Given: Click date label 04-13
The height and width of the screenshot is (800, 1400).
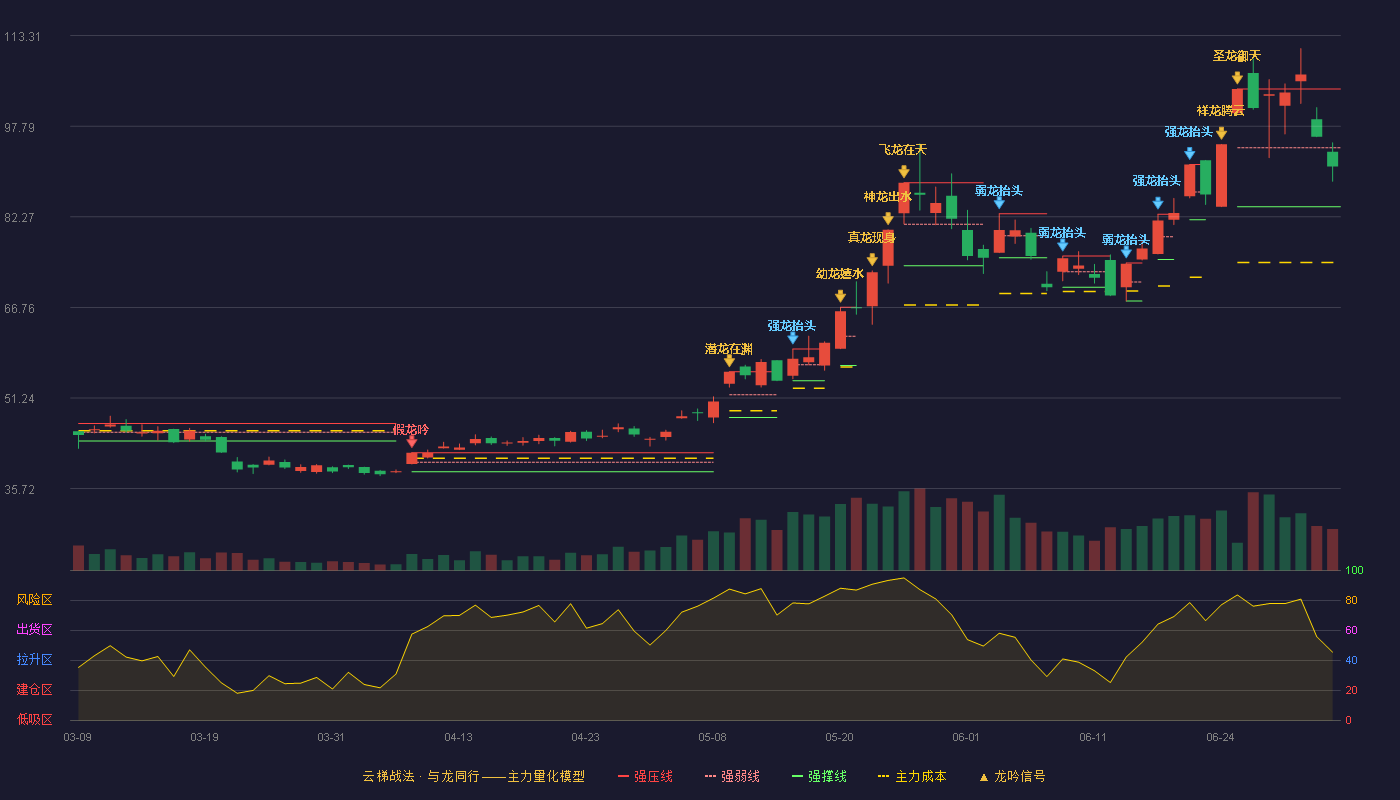Looking at the screenshot, I should [x=458, y=737].
